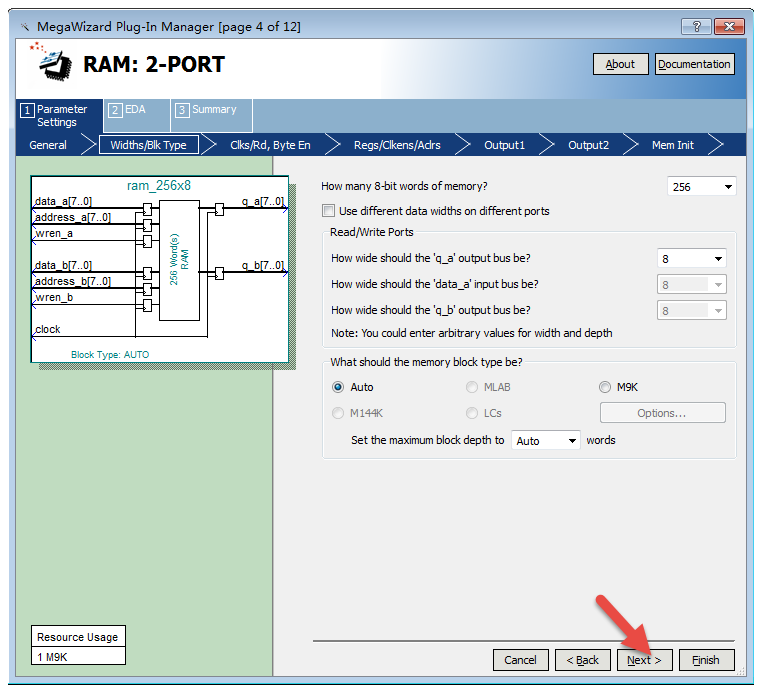Open the data_a input bus width dropdown
Viewport: 762px width, 693px height.
point(691,285)
